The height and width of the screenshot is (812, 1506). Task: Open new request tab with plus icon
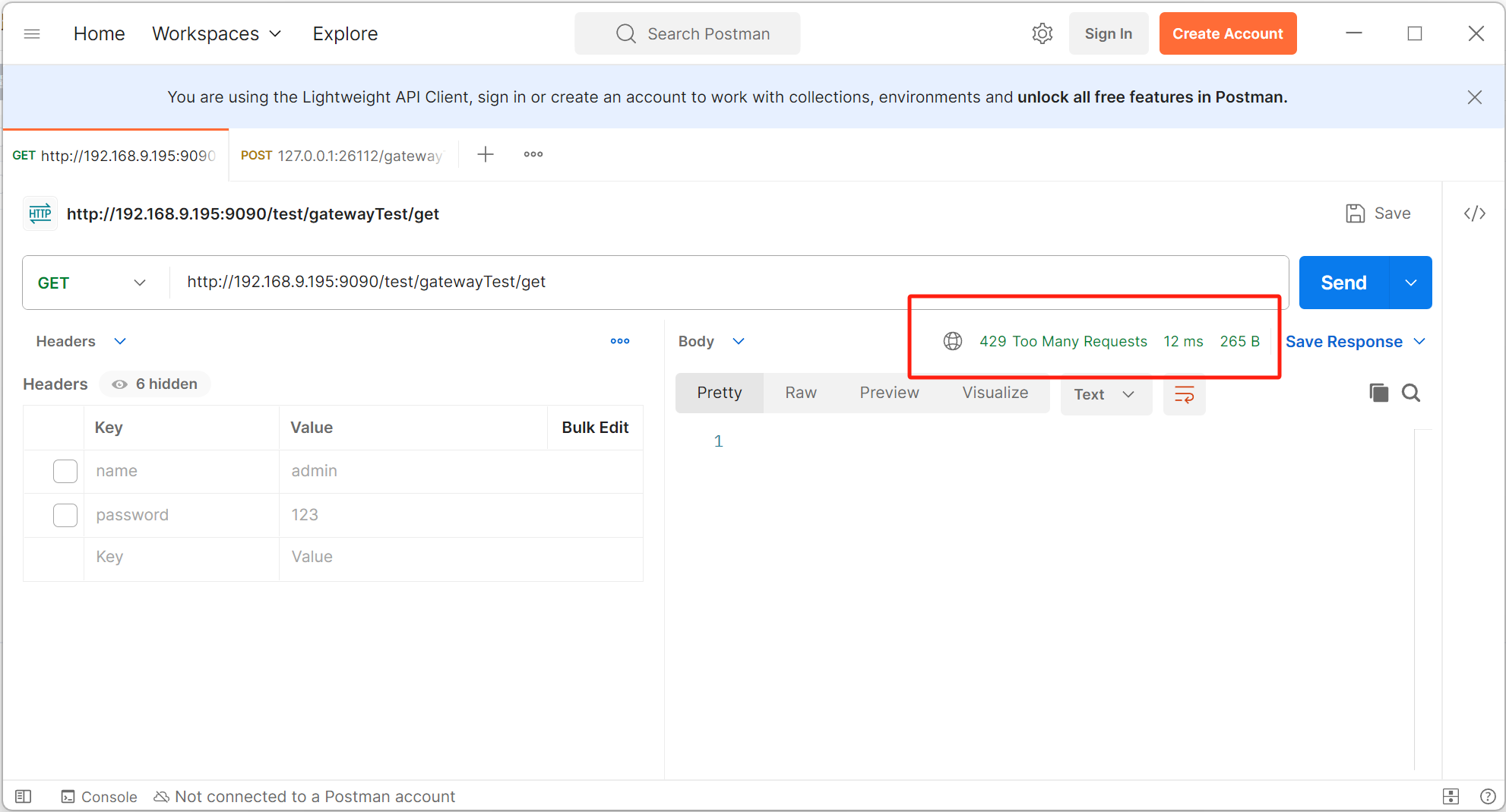coord(486,155)
